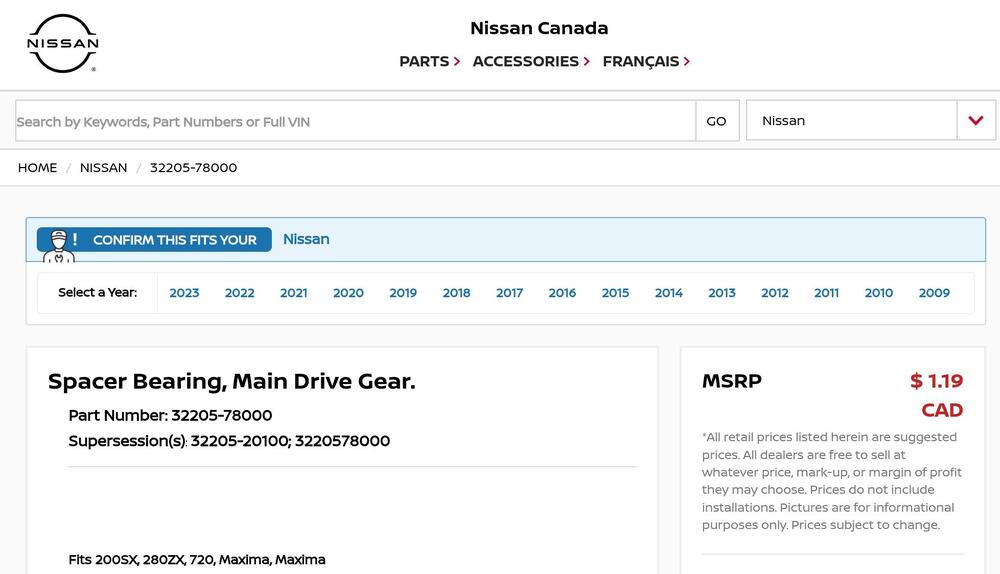Select year 2021

(x=293, y=293)
